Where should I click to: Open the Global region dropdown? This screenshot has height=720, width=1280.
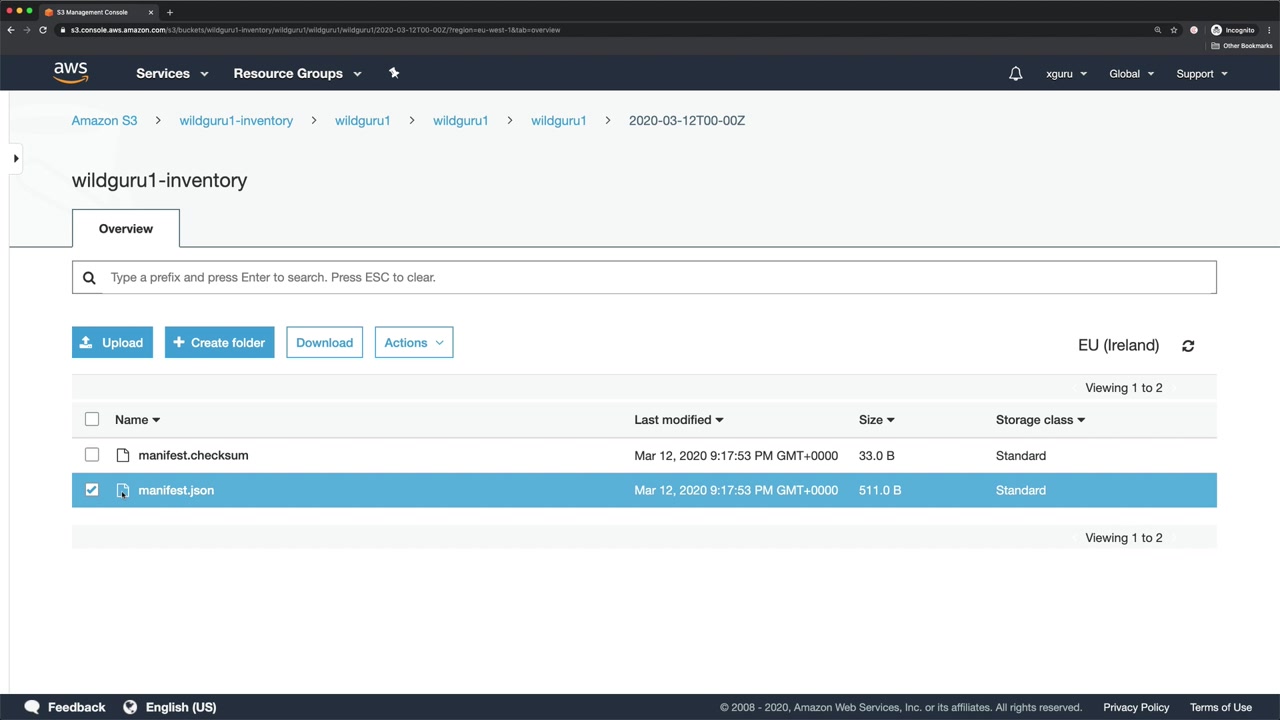[1131, 74]
